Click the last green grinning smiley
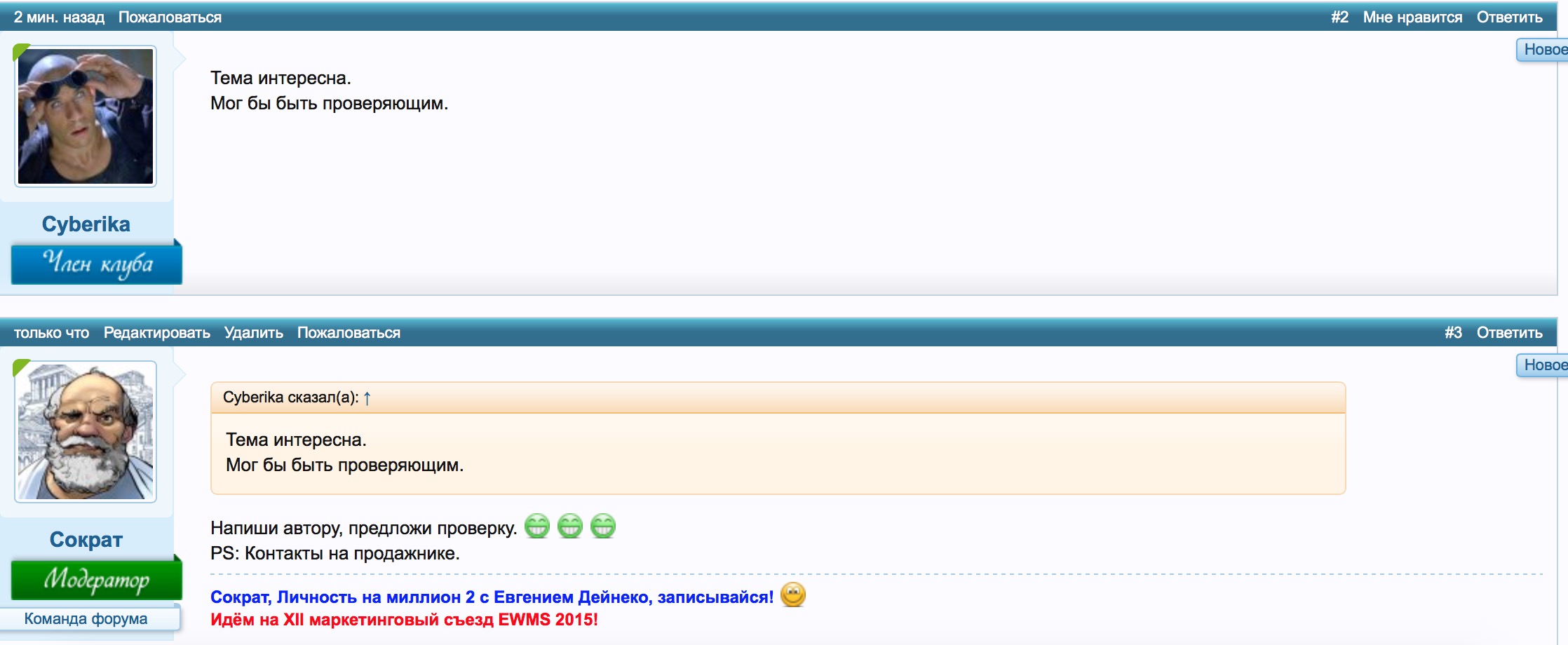1568x645 pixels. (603, 526)
